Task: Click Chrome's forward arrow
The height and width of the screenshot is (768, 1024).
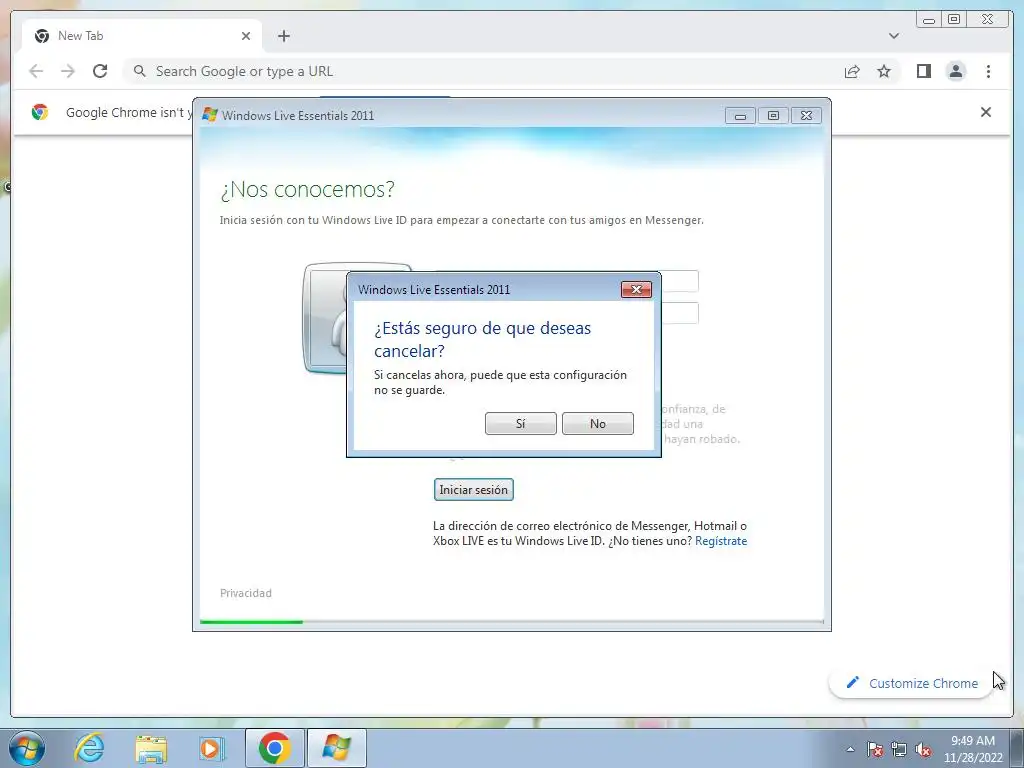Action: [x=68, y=71]
